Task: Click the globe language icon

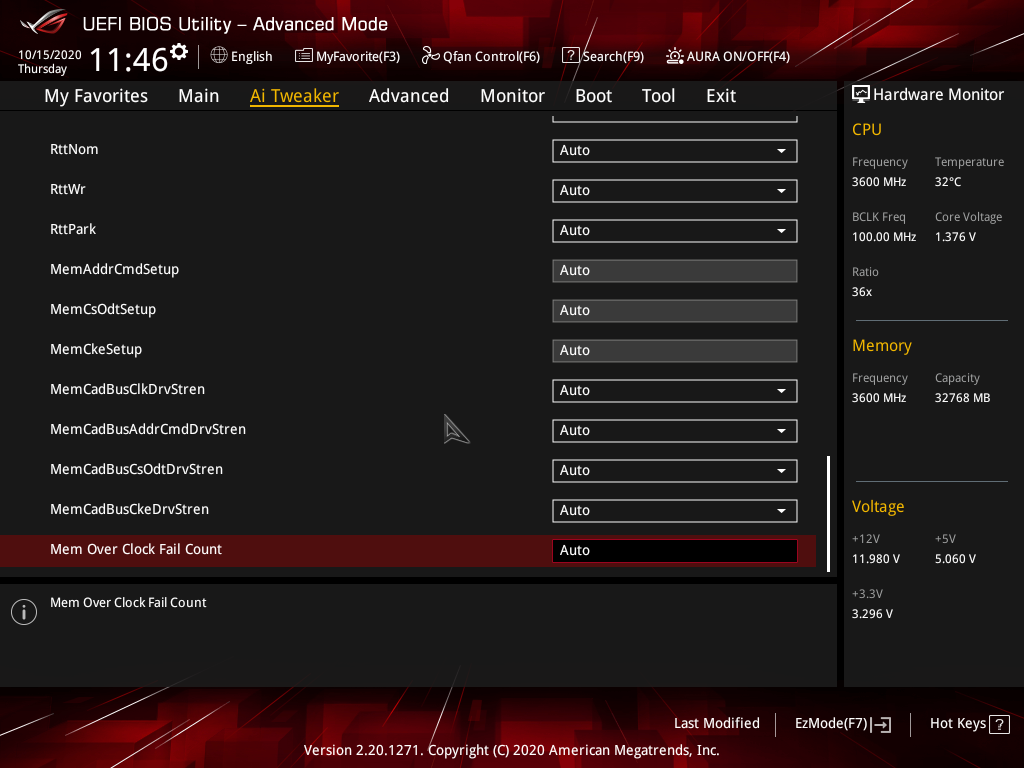Action: pos(219,56)
